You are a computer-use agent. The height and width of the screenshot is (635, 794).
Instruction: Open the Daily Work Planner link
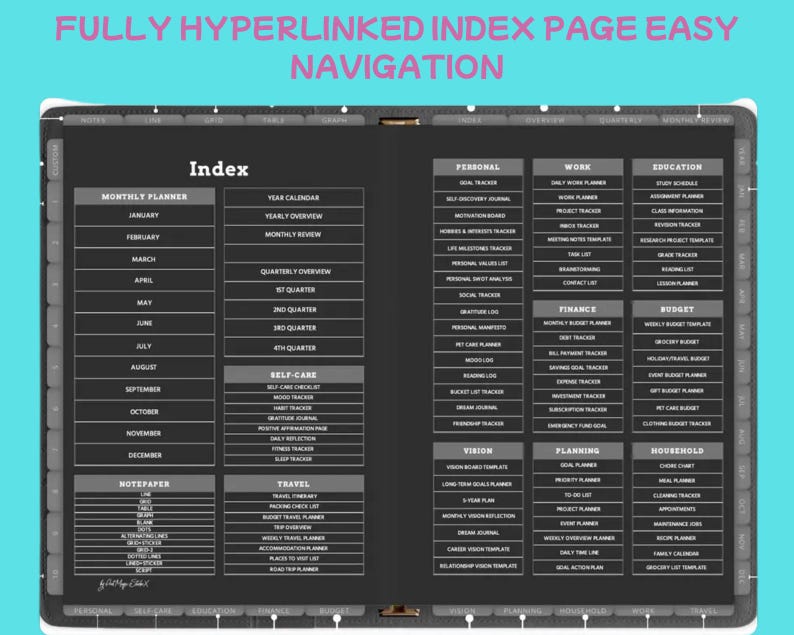coord(578,183)
